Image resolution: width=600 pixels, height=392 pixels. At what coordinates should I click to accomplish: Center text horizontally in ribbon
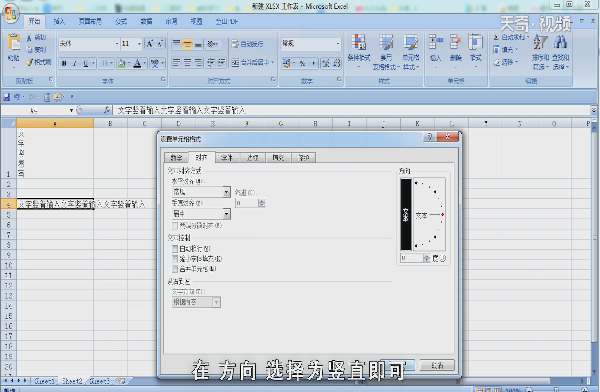(x=187, y=62)
